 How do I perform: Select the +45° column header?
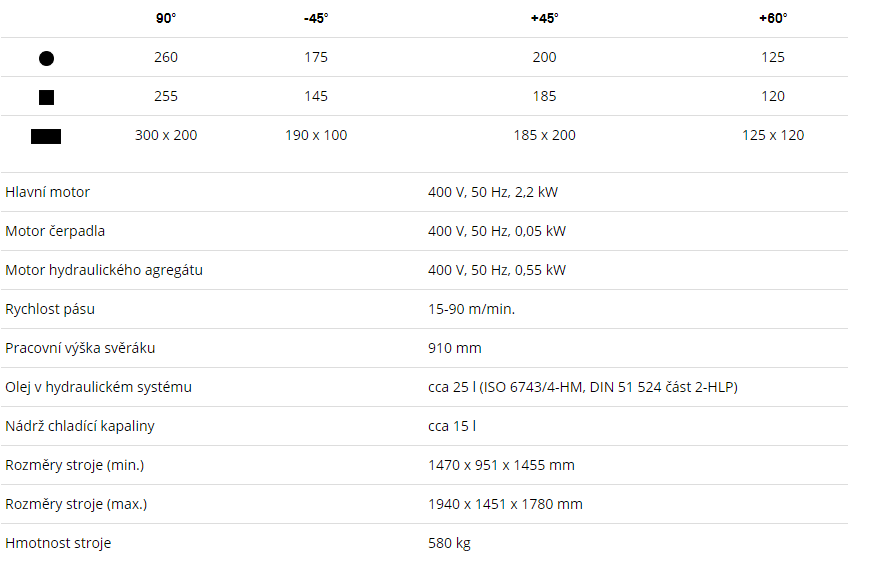pyautogui.click(x=544, y=18)
